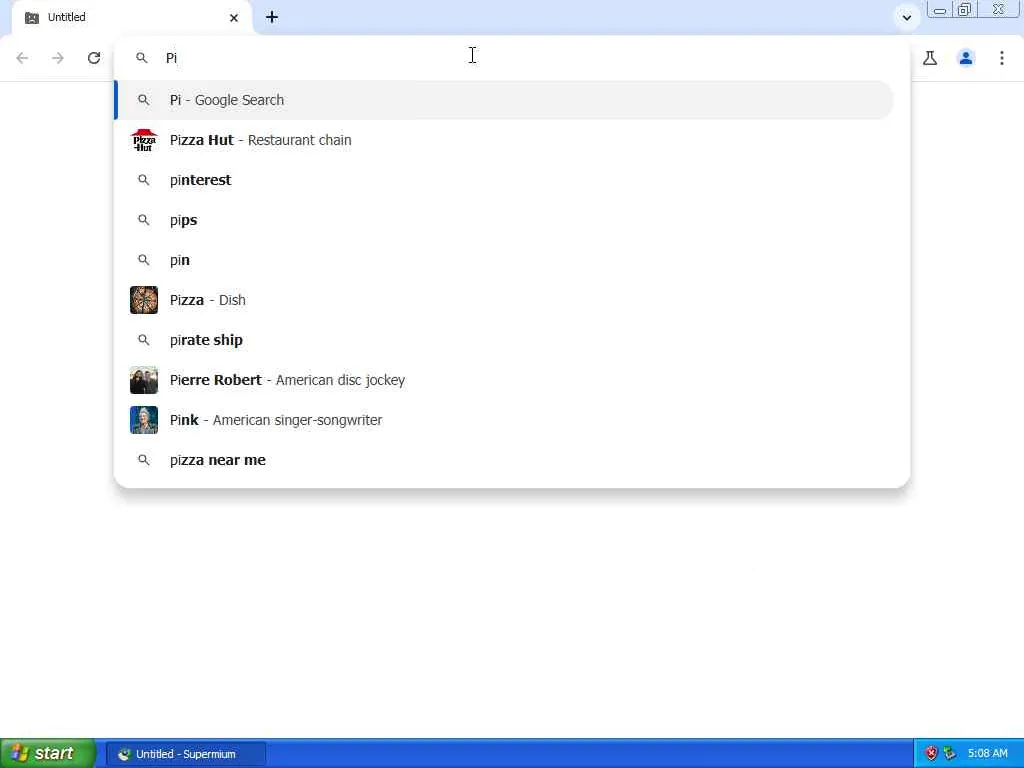Open the user profile icon

coord(966,58)
